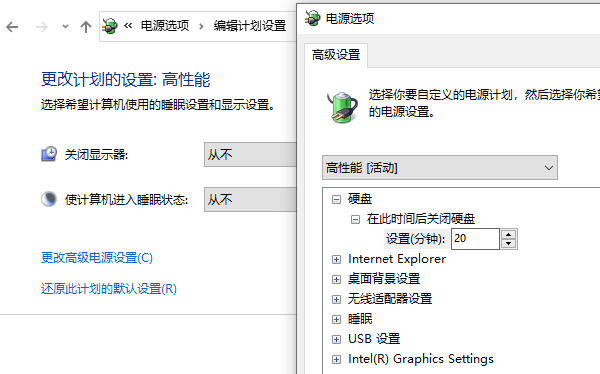Image resolution: width=600 pixels, height=374 pixels.
Task: Select the 高级设置 tab
Action: point(336,55)
